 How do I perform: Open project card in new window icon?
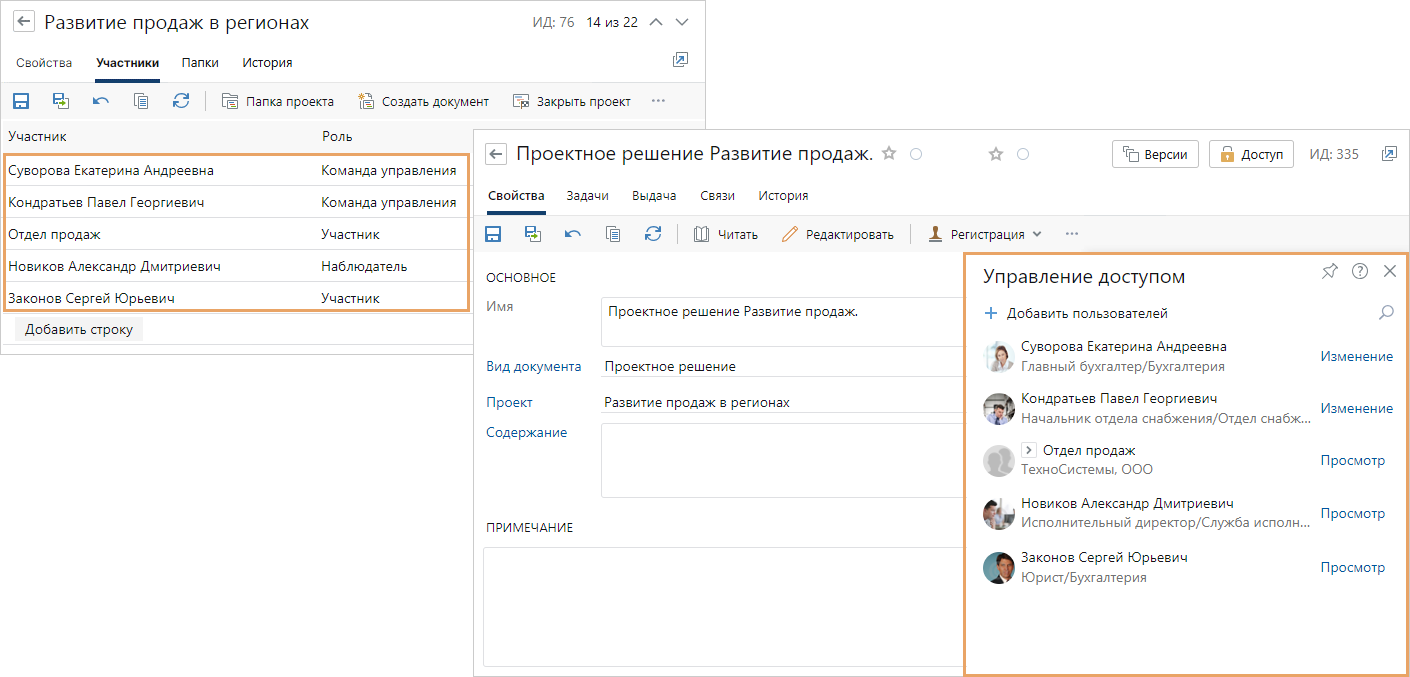[680, 60]
